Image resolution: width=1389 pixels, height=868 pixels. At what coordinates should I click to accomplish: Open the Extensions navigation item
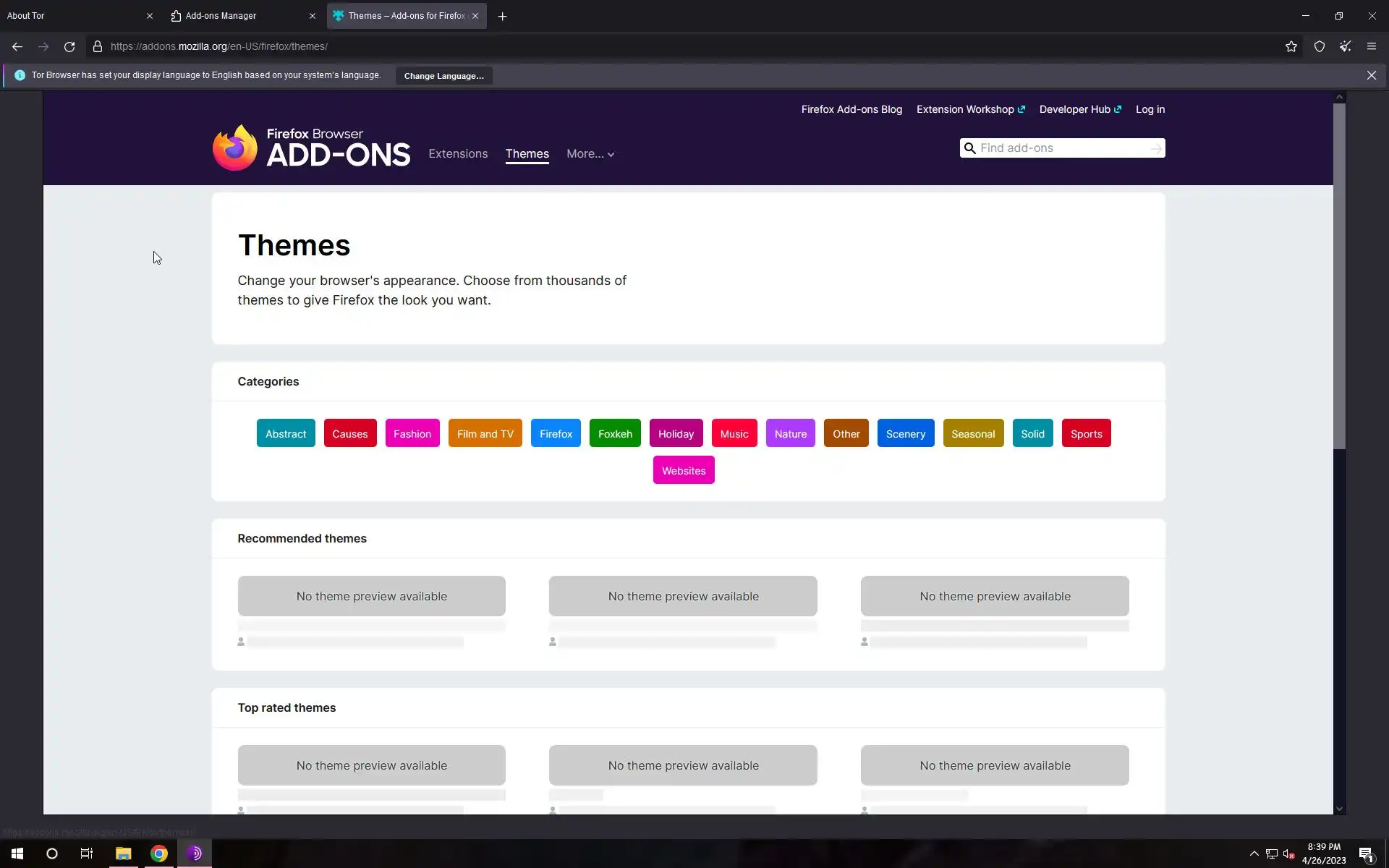(x=458, y=154)
